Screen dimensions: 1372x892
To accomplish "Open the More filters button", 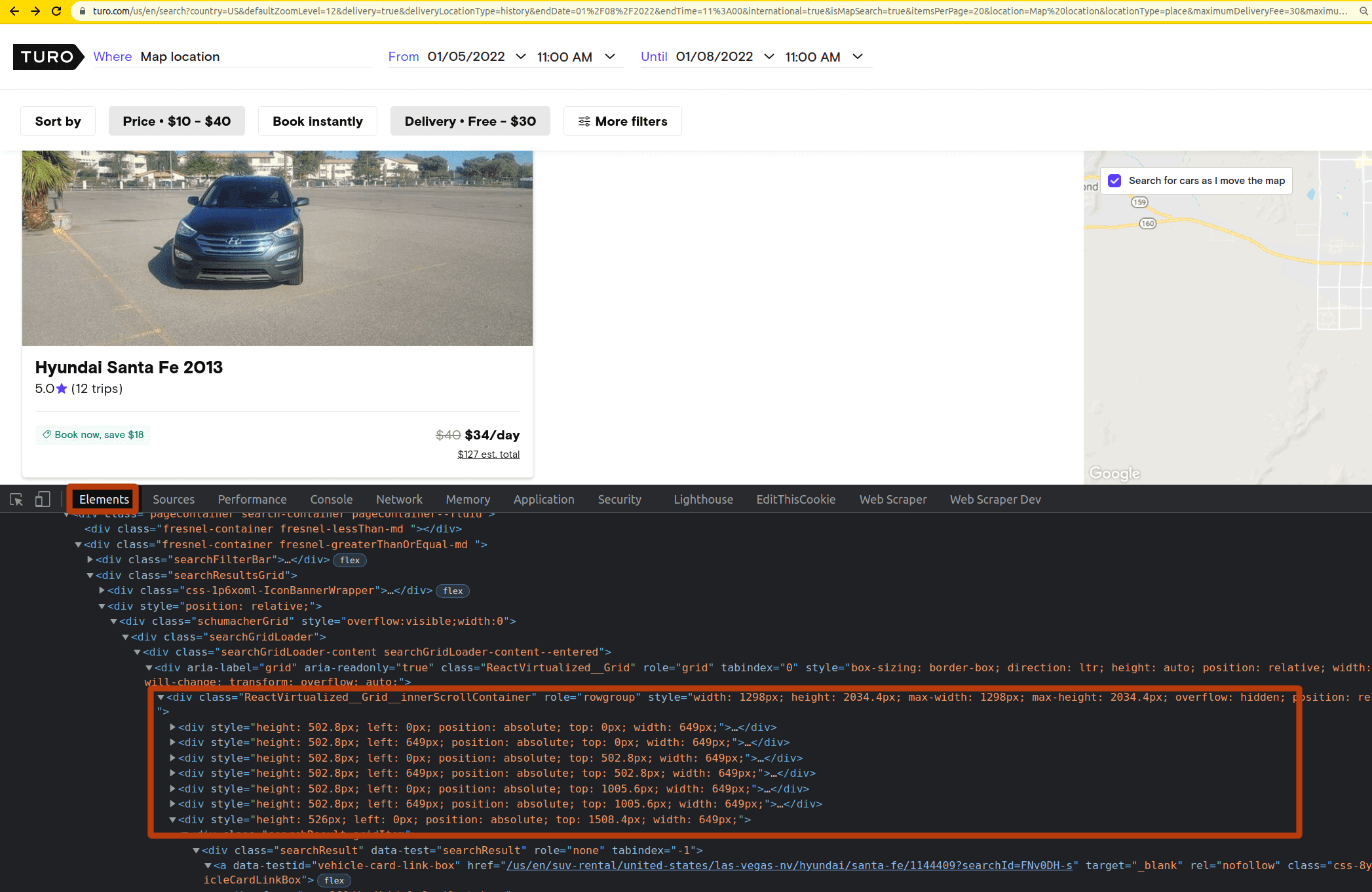I will 622,121.
